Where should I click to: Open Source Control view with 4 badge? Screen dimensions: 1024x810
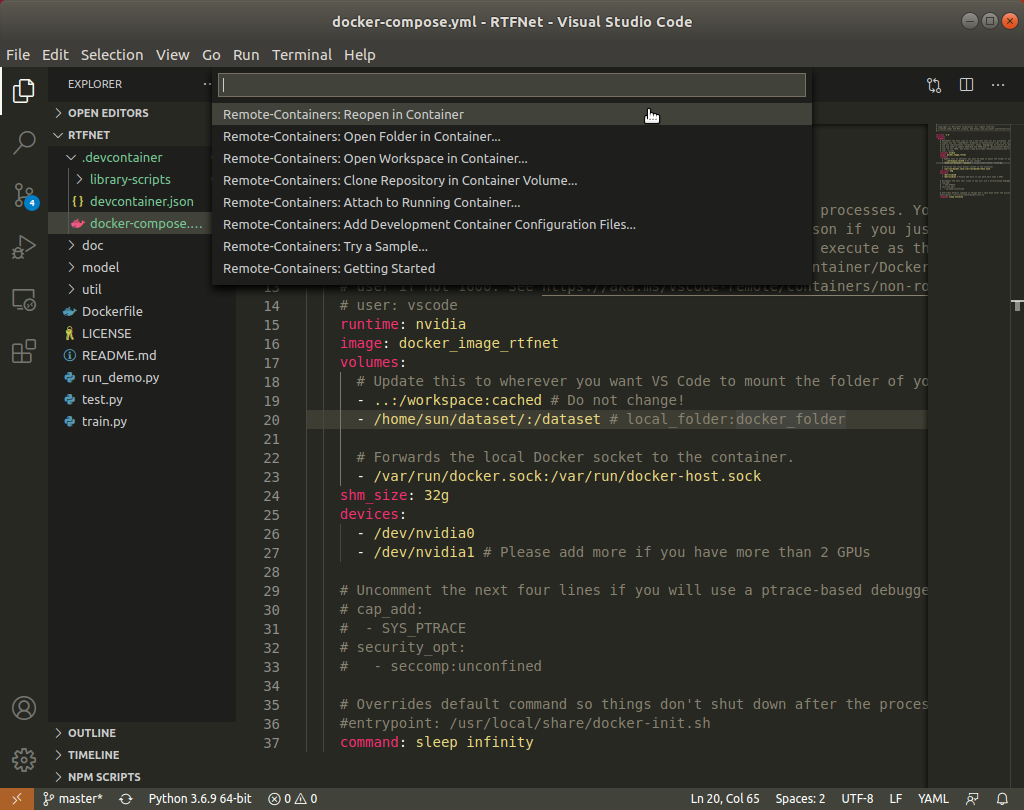tap(25, 195)
